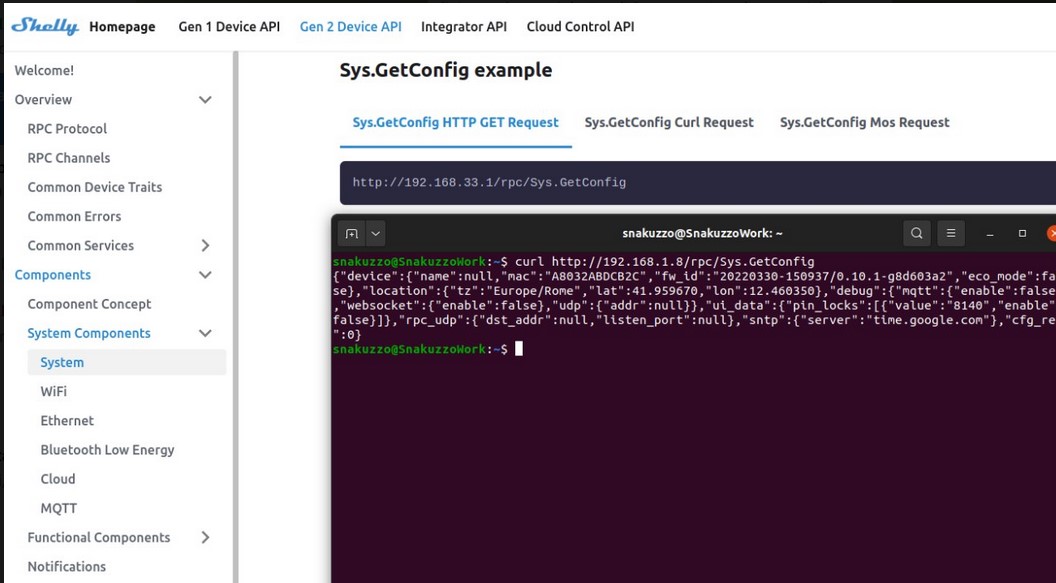Open the terminal hamburger menu
Screen dimensions: 1056x583
pyautogui.click(x=951, y=233)
